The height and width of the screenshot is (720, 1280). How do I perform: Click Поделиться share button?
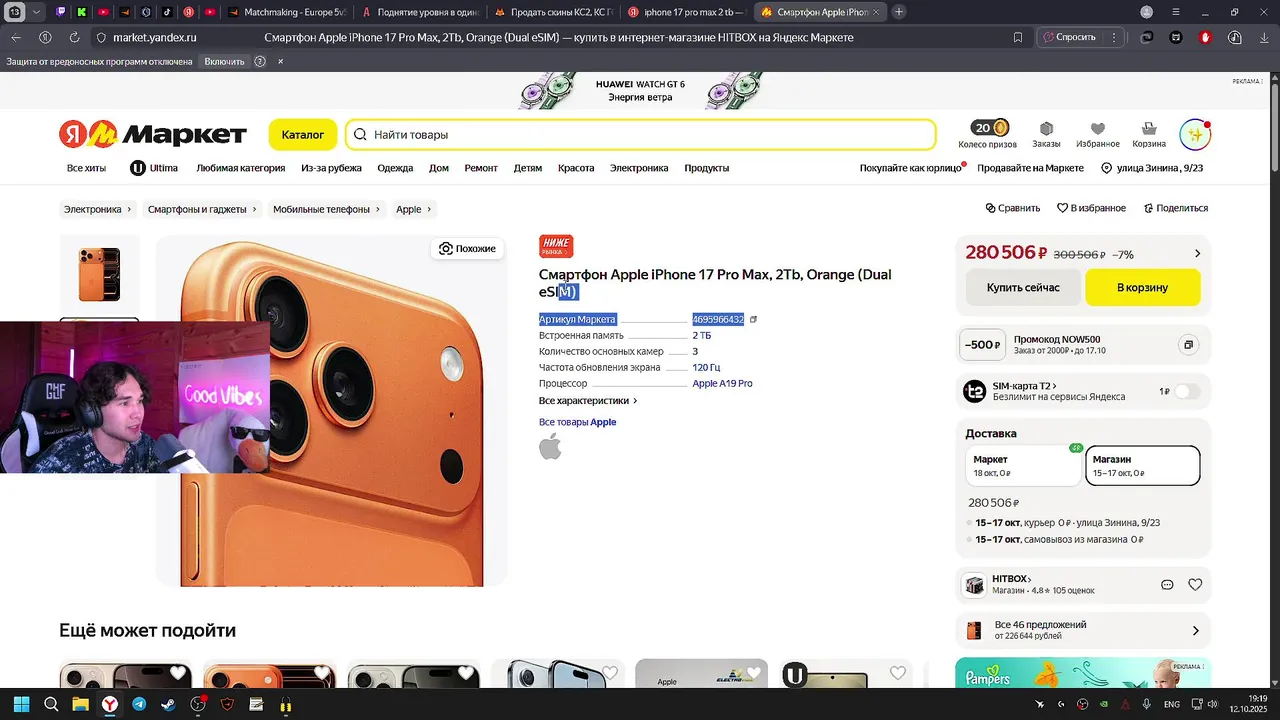1174,208
